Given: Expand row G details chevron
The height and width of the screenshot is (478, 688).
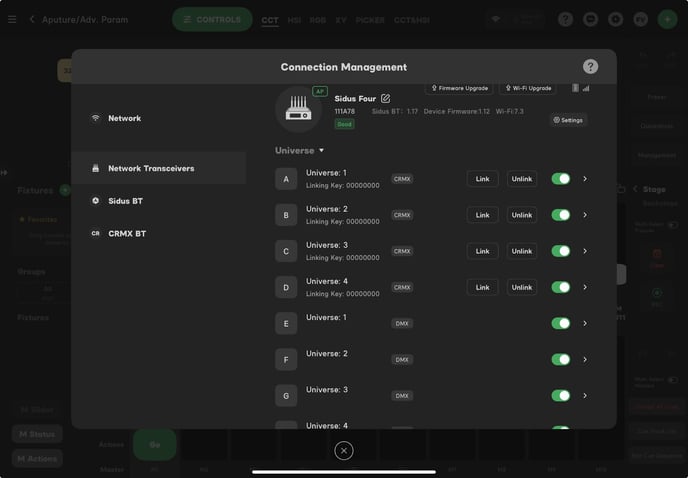Looking at the screenshot, I should (585, 396).
